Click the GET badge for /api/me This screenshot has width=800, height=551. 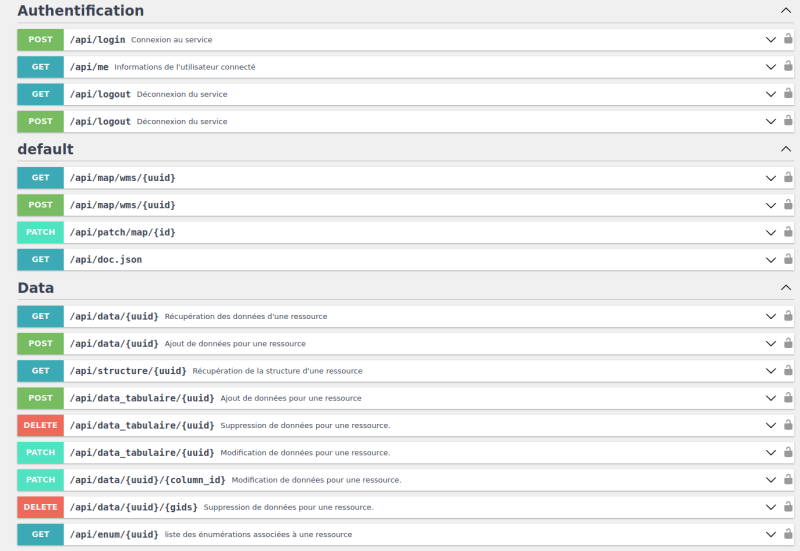40,67
